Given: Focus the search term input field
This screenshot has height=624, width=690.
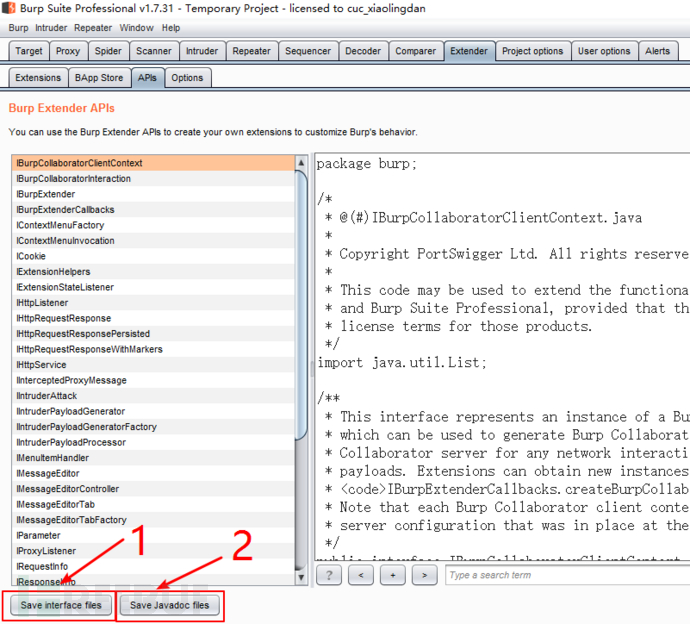Looking at the screenshot, I should (x=568, y=575).
